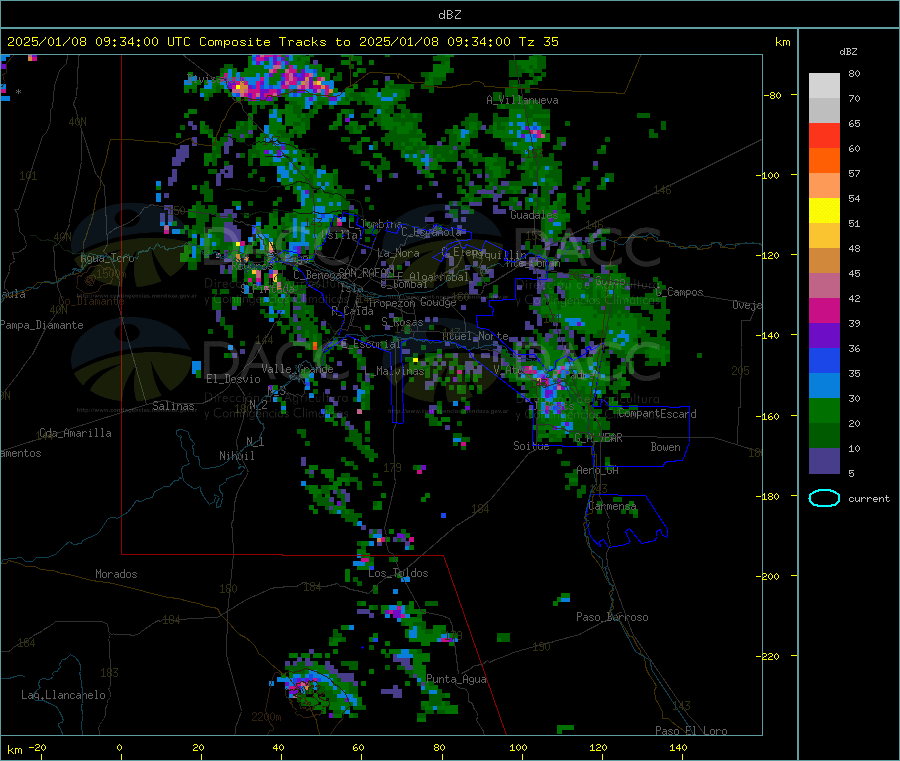Screen dimensions: 900x761
Task: Click the dBZ title at top
Action: click(x=449, y=15)
